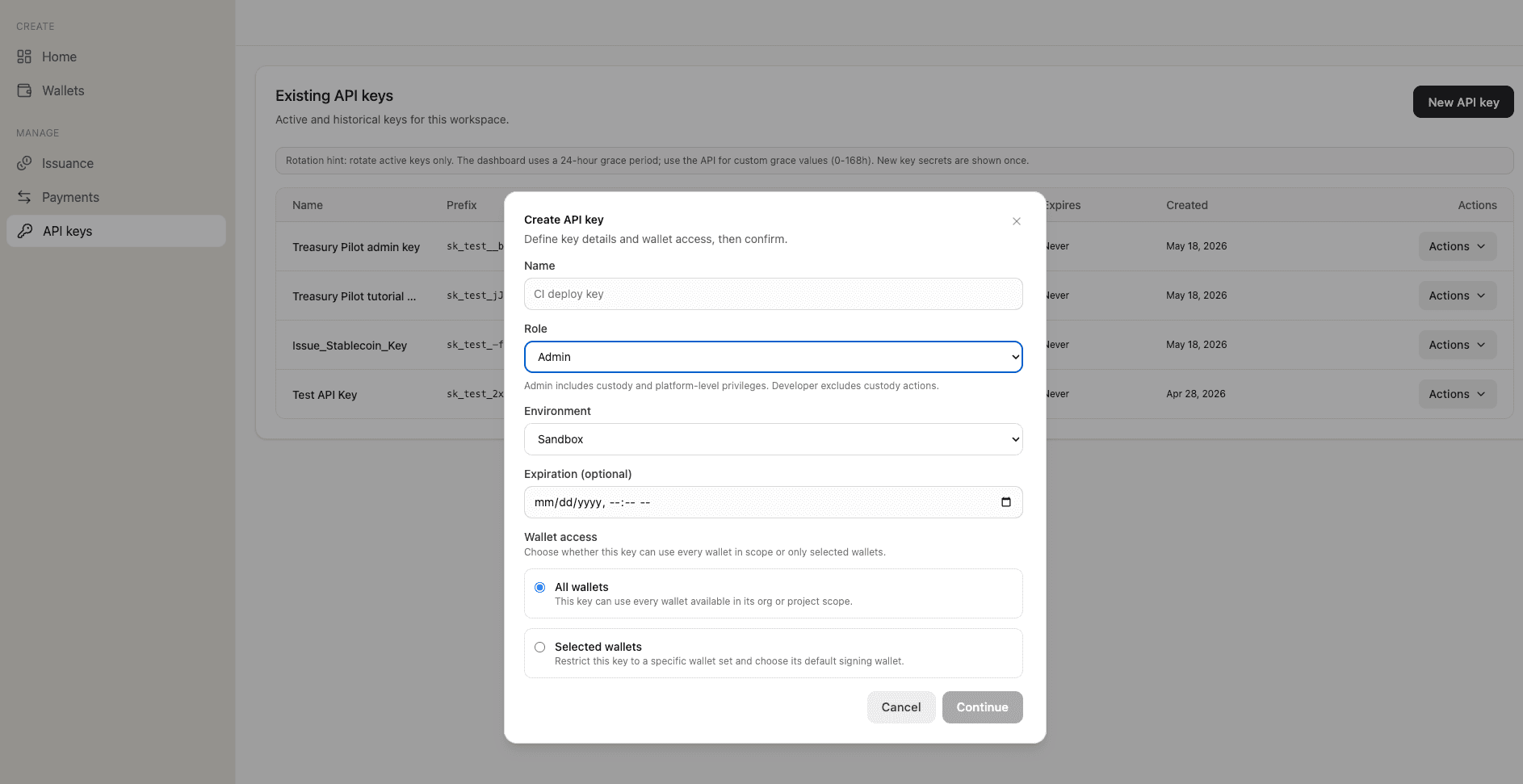Open the Payments section
Screen dimensions: 1523x784
(116, 197)
